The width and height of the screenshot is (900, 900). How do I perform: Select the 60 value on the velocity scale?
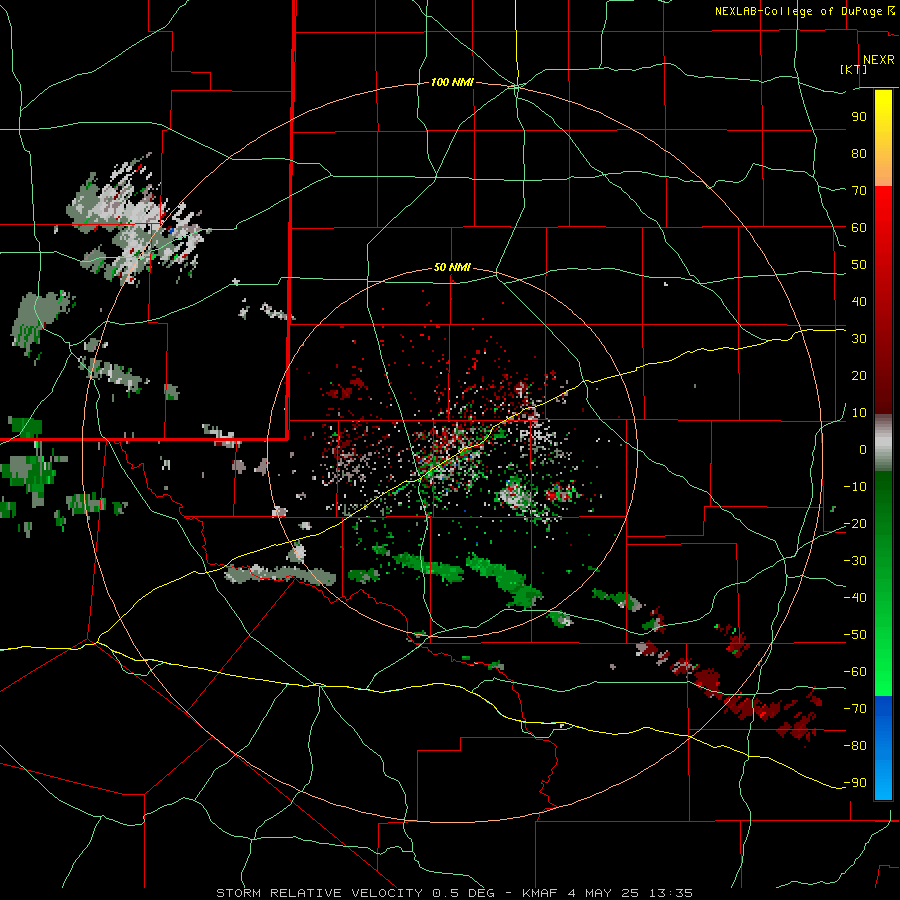click(859, 227)
